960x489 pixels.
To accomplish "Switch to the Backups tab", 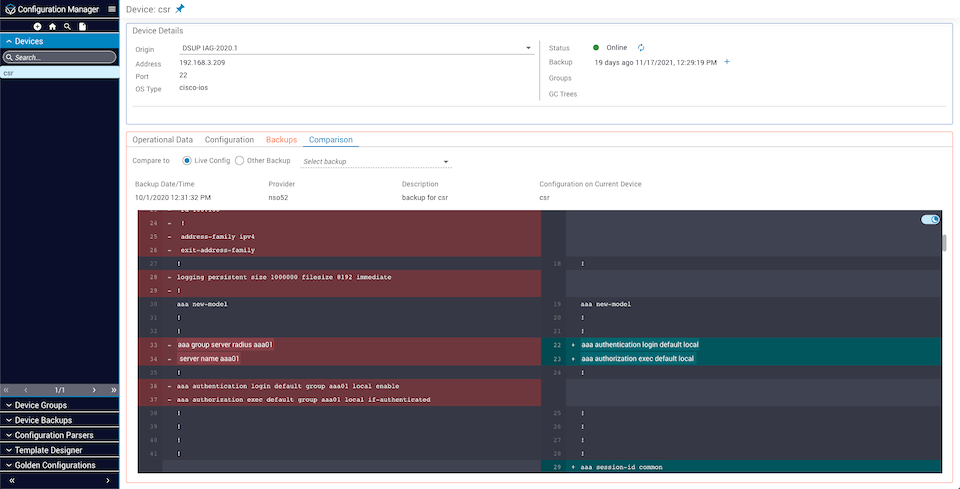I will click(281, 140).
